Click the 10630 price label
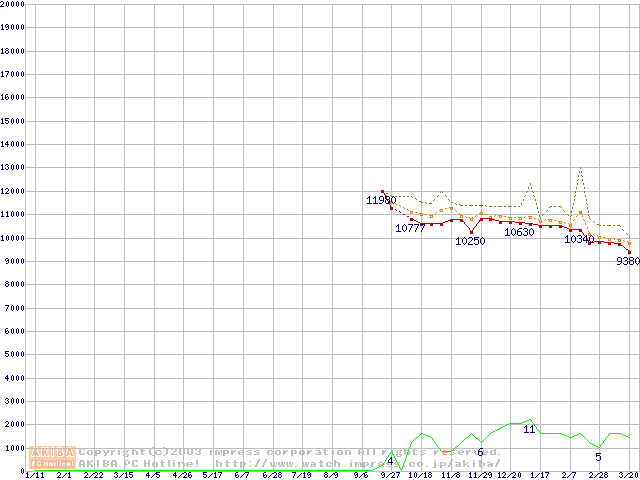This screenshot has width=640, height=480. 519,232
